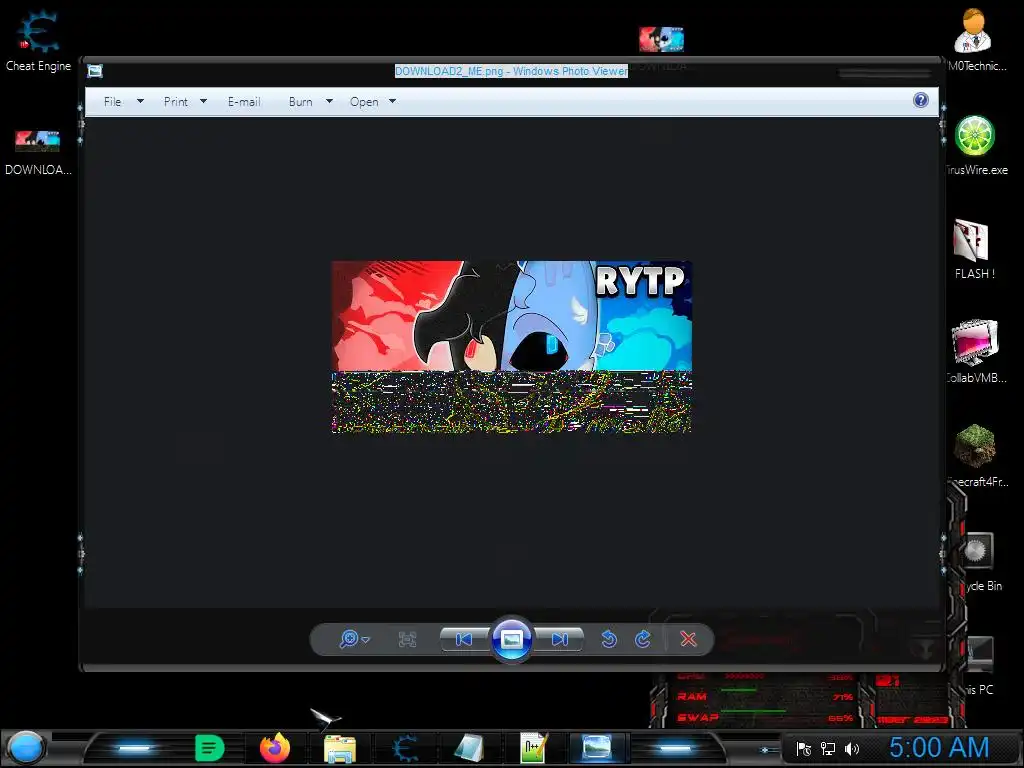Select the LimeWire-style VirusWire.exe icon
This screenshot has width=1024, height=768.
pyautogui.click(x=975, y=145)
